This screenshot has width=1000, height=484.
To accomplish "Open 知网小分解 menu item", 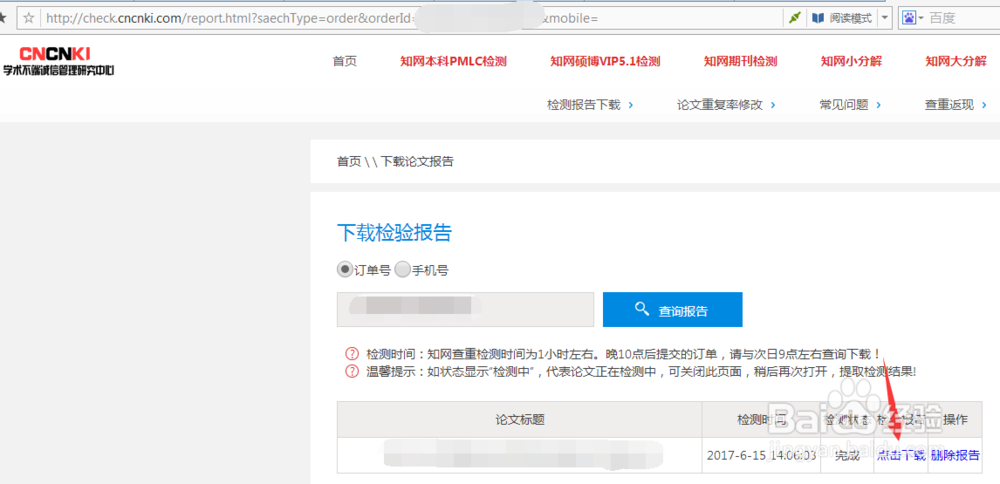I will pos(851,61).
